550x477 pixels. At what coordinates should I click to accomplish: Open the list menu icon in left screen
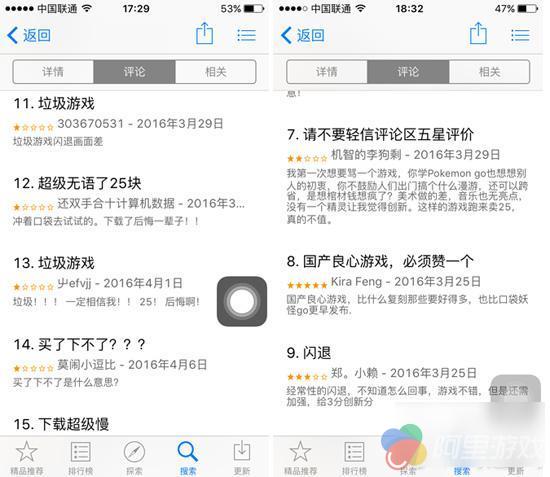tap(246, 35)
